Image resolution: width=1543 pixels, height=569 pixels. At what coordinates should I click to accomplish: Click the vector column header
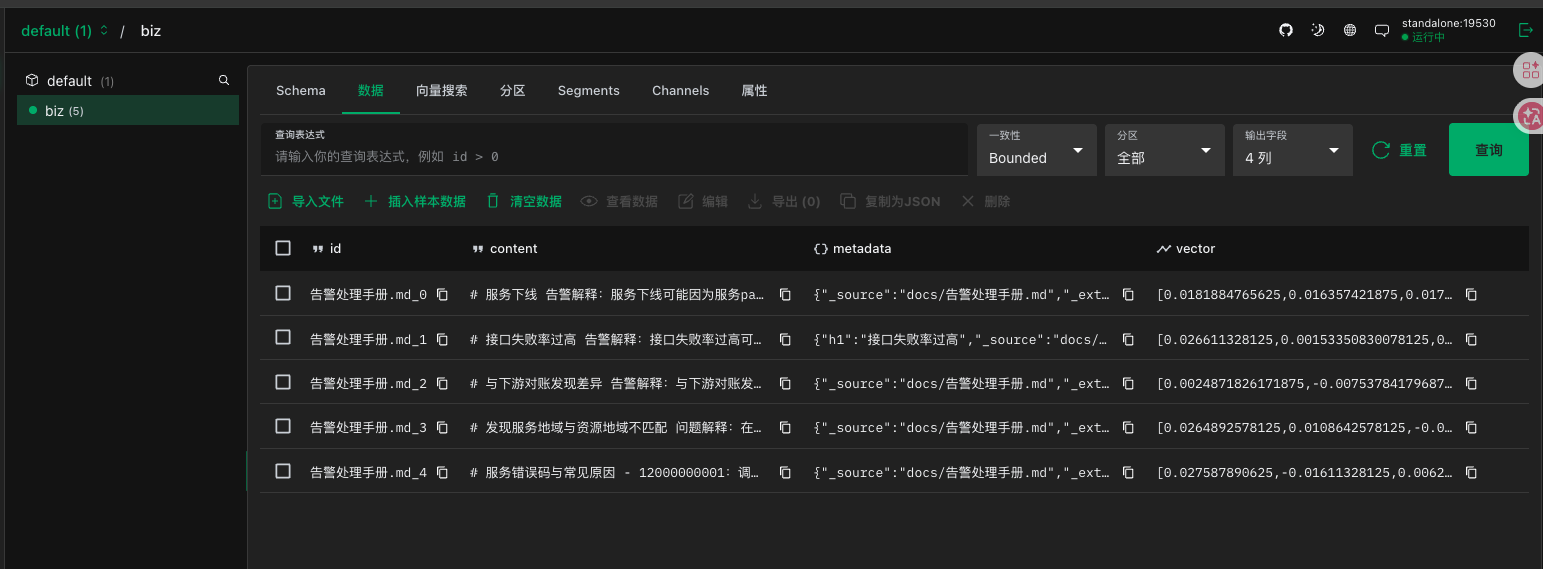(x=1186, y=248)
